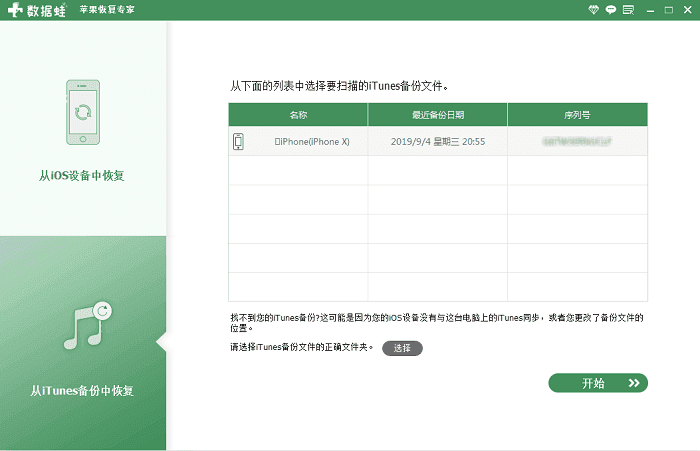Click the 序列号 column header
The image size is (700, 451).
[577, 114]
